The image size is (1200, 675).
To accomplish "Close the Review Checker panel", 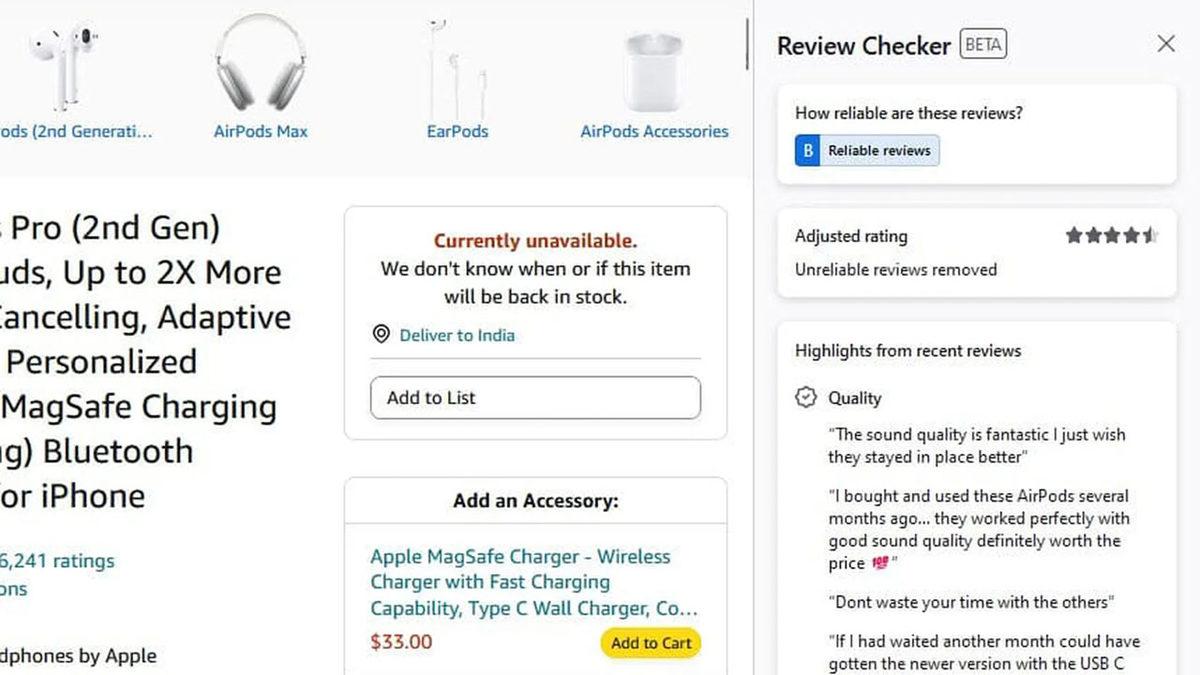I will click(1166, 44).
